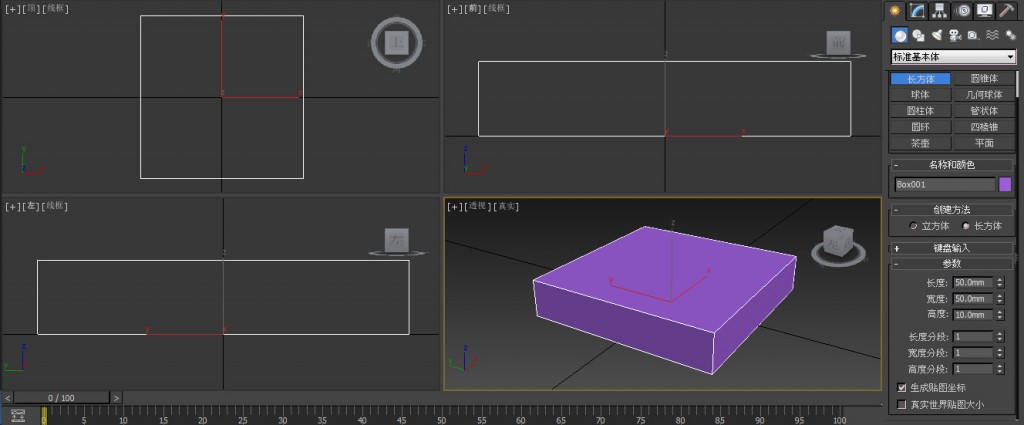Screen dimensions: 1024x425
Task: Select the Helpers category icon
Action: point(973,35)
